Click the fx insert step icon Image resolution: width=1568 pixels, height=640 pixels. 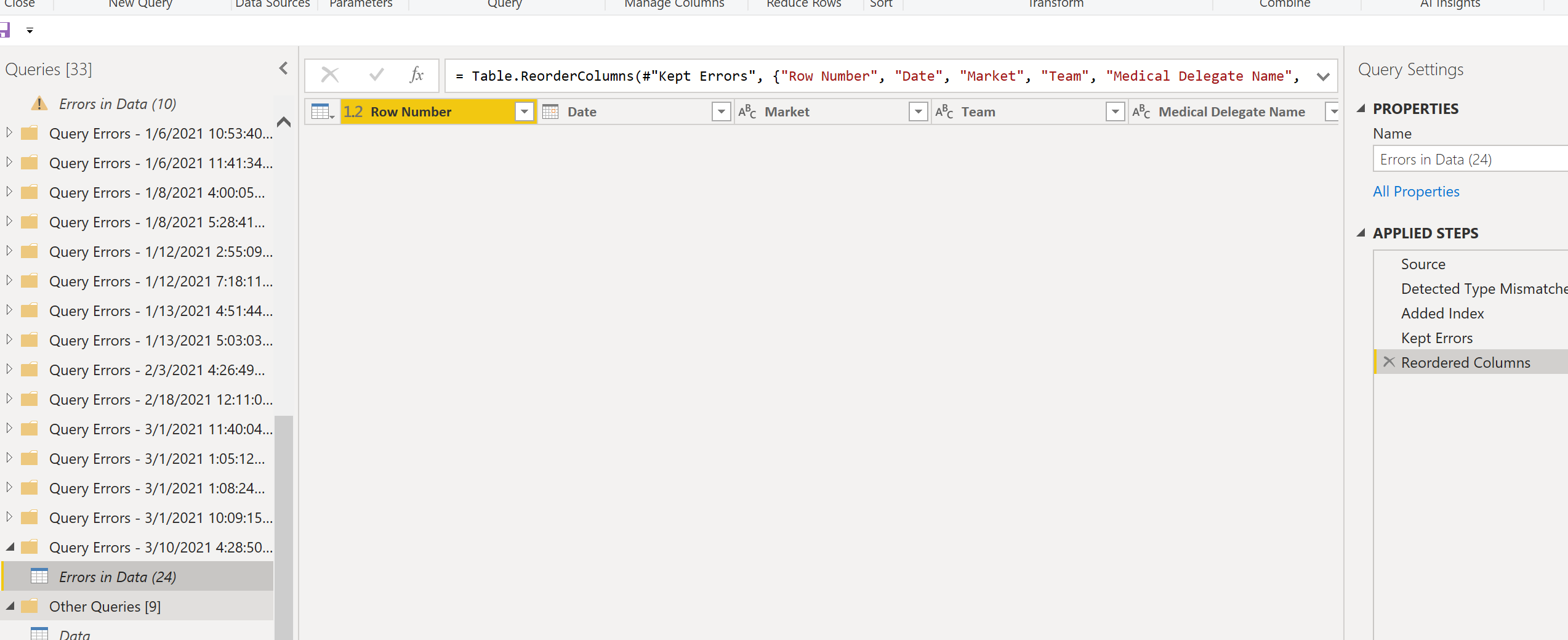(x=417, y=75)
